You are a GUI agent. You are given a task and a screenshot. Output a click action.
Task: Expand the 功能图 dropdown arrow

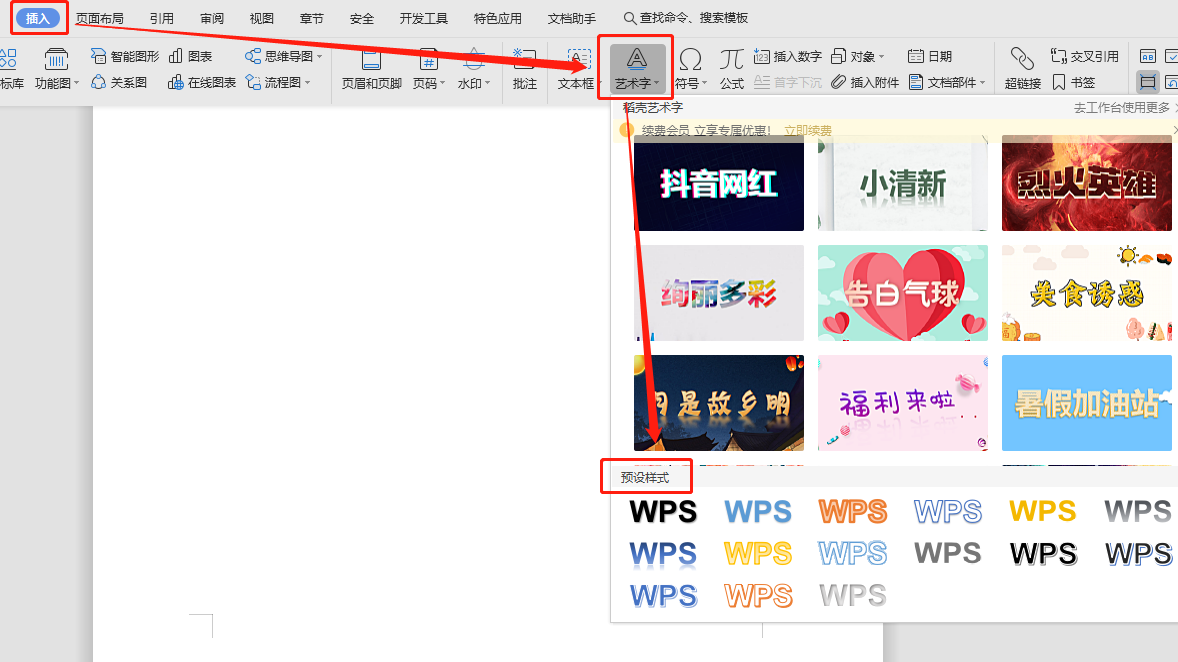pyautogui.click(x=77, y=83)
